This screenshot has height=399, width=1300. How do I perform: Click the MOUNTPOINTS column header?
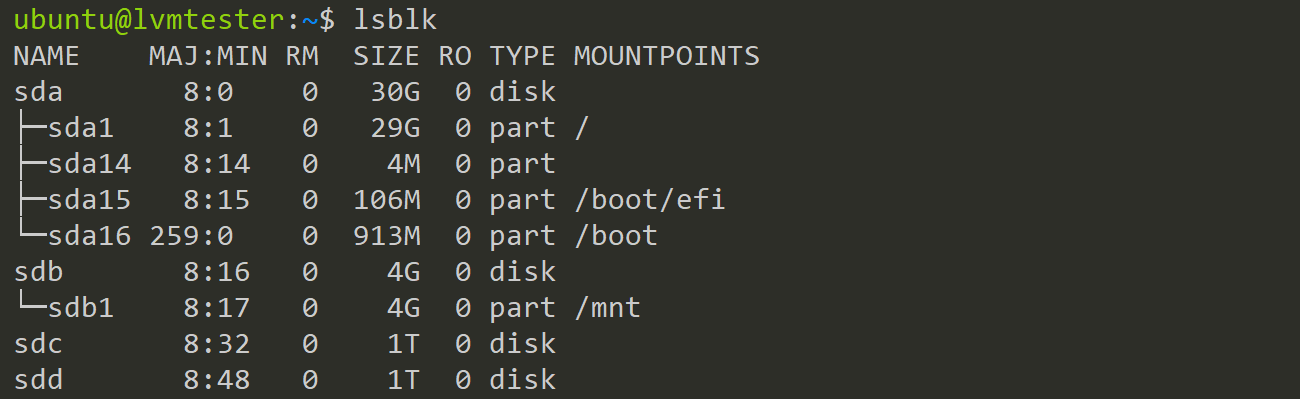[667, 56]
